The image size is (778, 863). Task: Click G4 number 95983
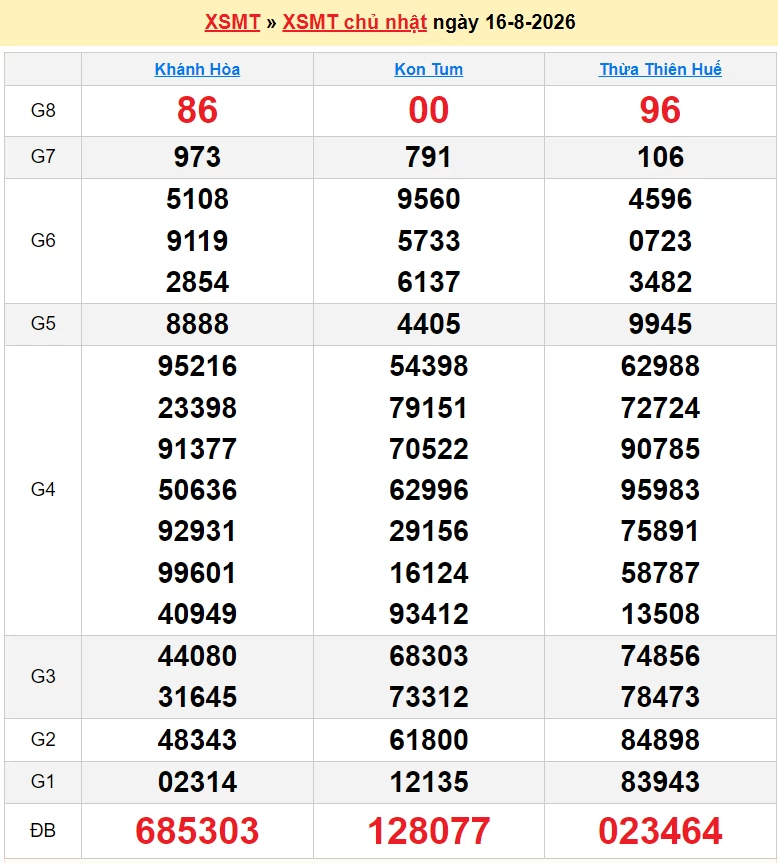(x=660, y=490)
